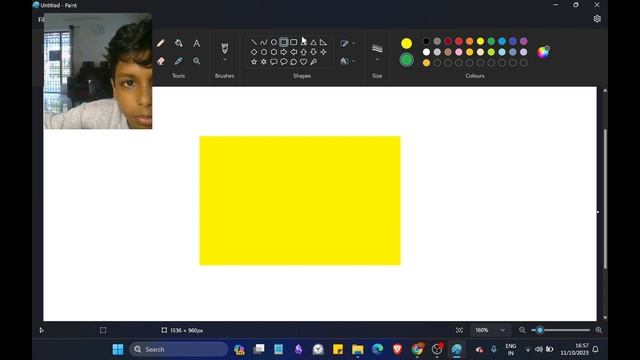Open the Edit colours wheel
Viewport: 640px width, 360px height.
(x=543, y=52)
